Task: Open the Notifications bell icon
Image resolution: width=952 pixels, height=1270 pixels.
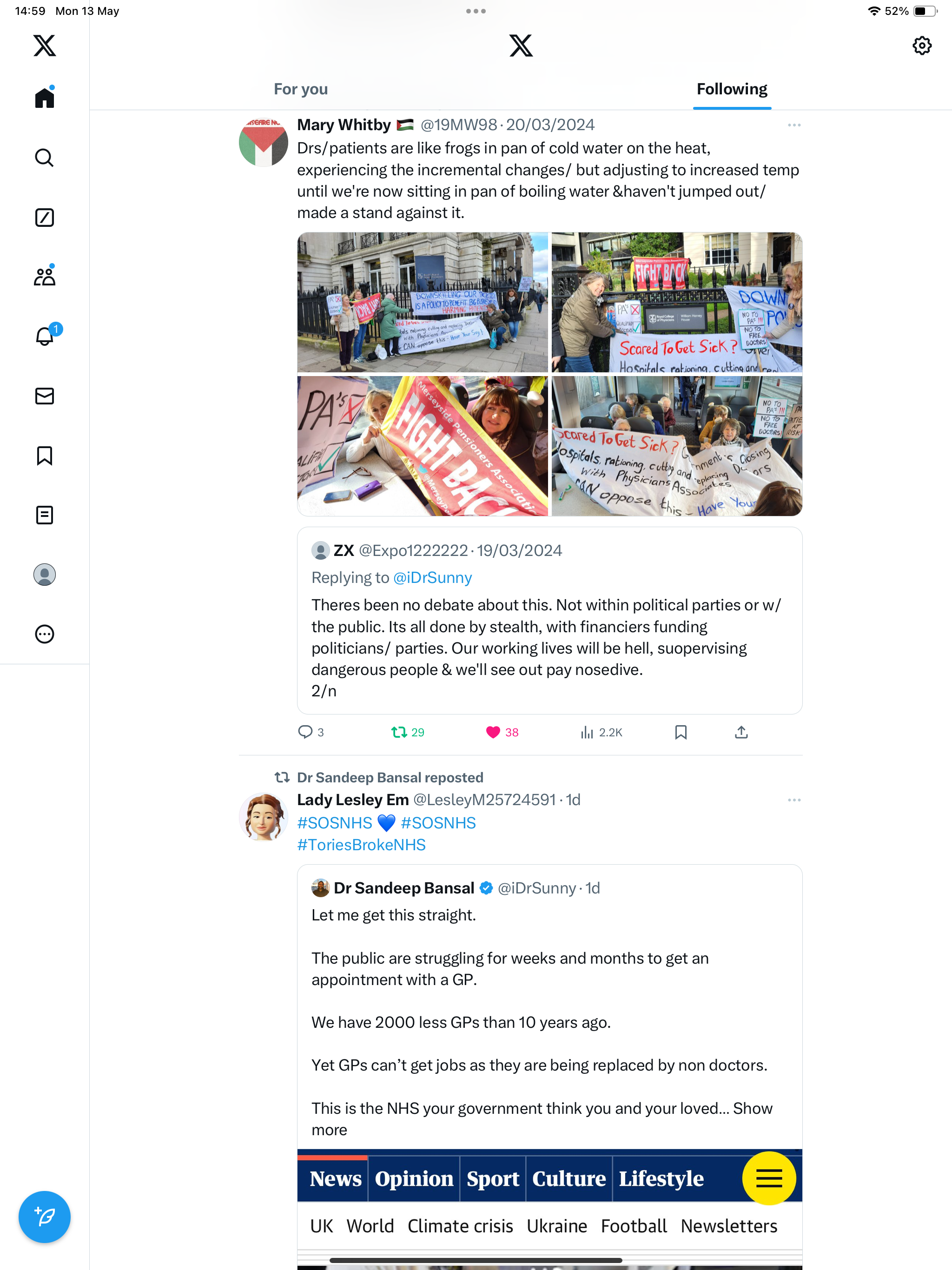Action: pos(44,336)
